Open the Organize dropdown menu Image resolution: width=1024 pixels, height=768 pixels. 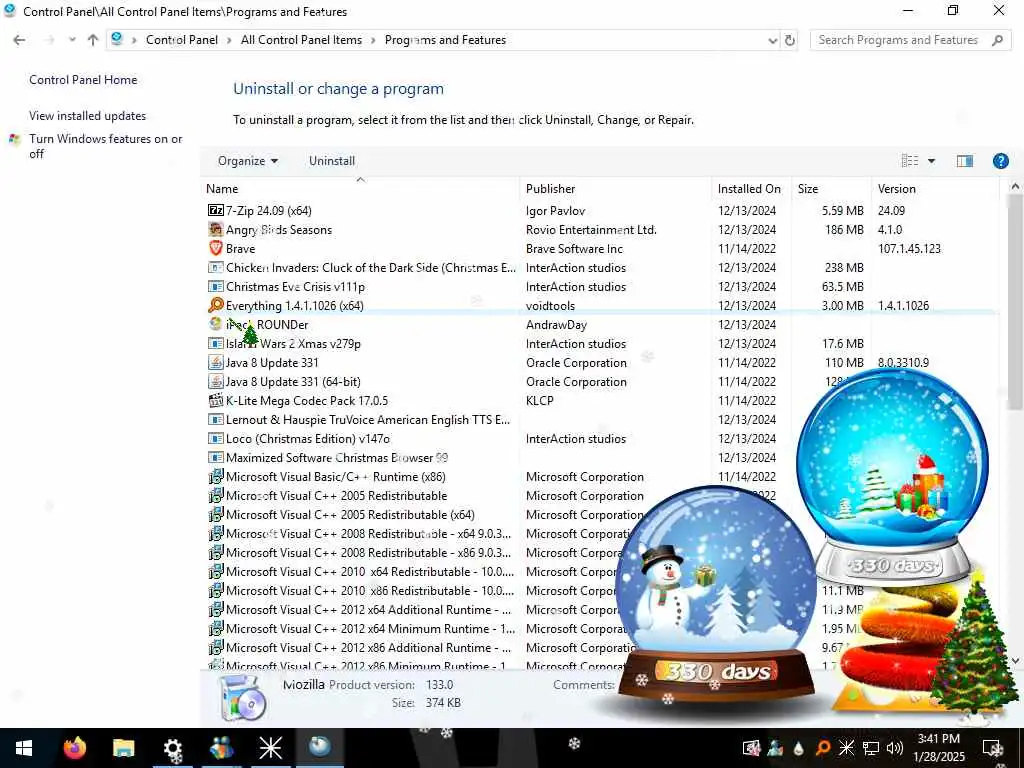(x=248, y=161)
